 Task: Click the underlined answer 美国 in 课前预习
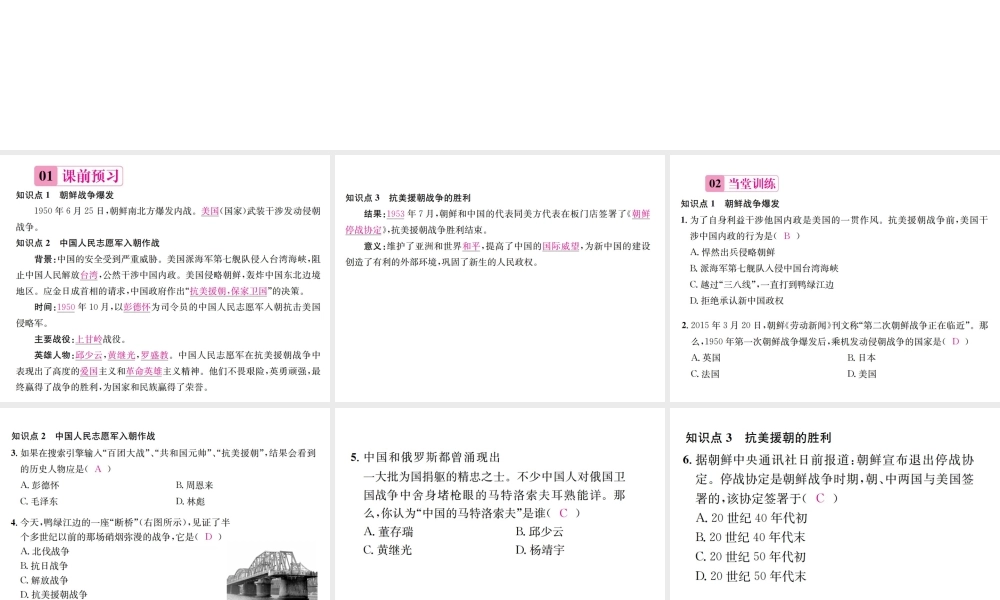pos(210,211)
